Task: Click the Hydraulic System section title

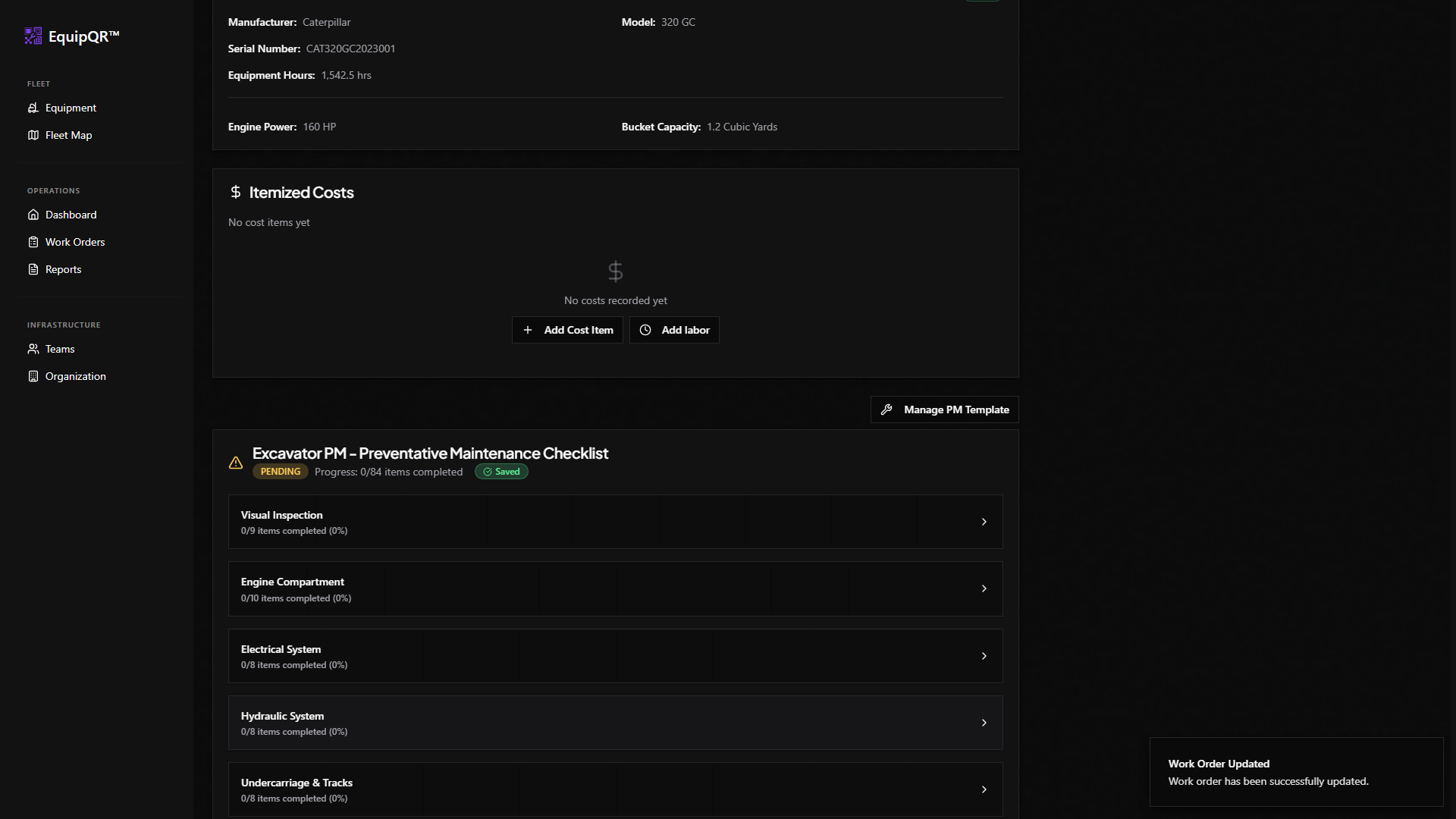Action: pos(282,716)
